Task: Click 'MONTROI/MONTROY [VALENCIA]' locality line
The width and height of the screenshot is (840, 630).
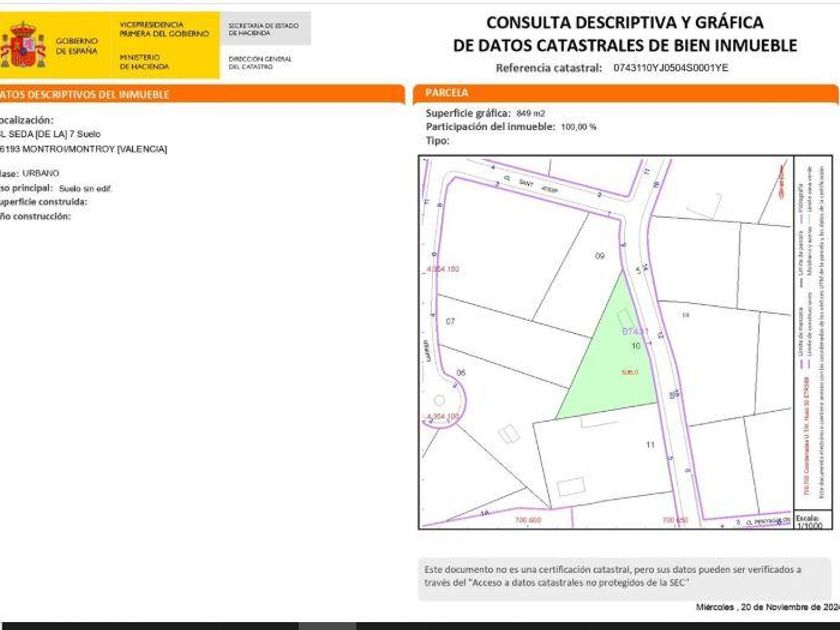Action: [x=94, y=149]
